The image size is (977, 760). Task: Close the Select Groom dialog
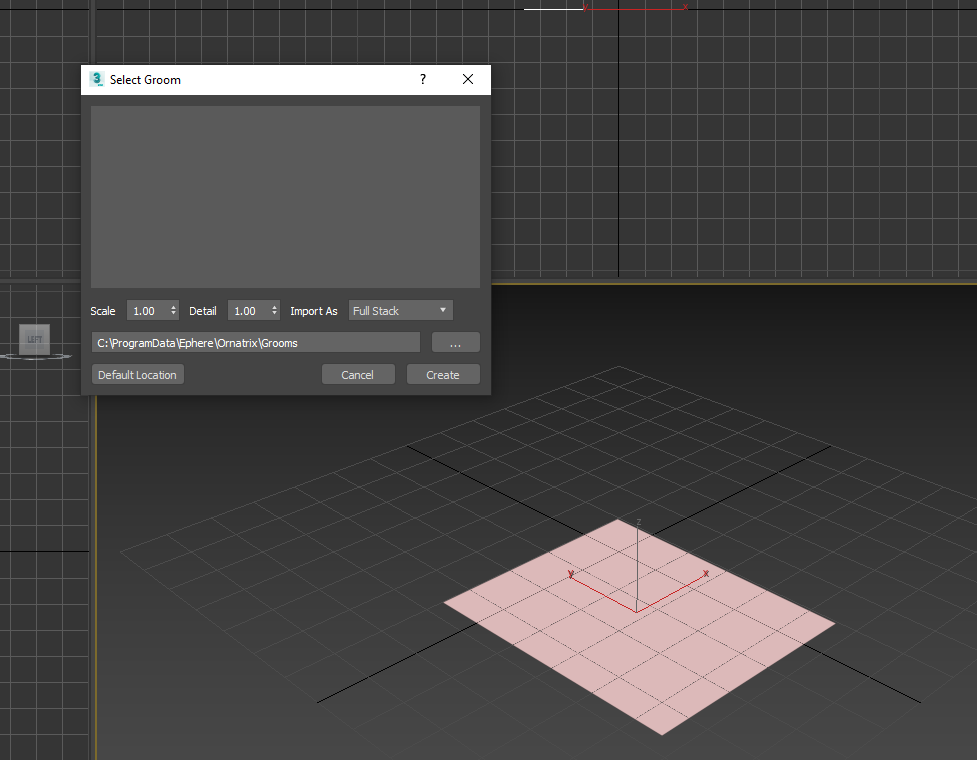coord(467,80)
